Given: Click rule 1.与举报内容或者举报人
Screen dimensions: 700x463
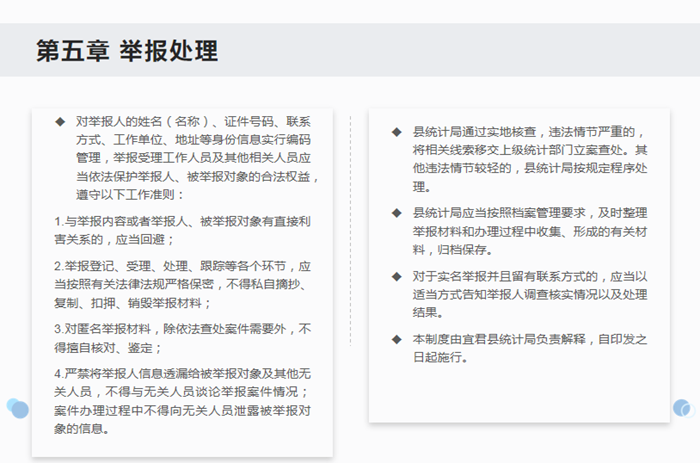Looking at the screenshot, I should pos(182,230).
